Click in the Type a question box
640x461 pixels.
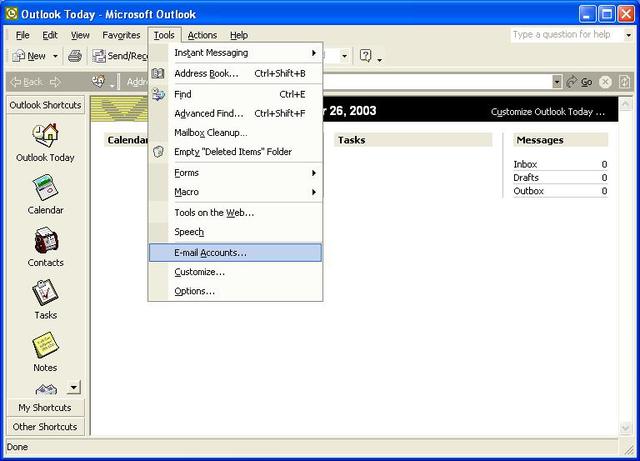[x=567, y=35]
